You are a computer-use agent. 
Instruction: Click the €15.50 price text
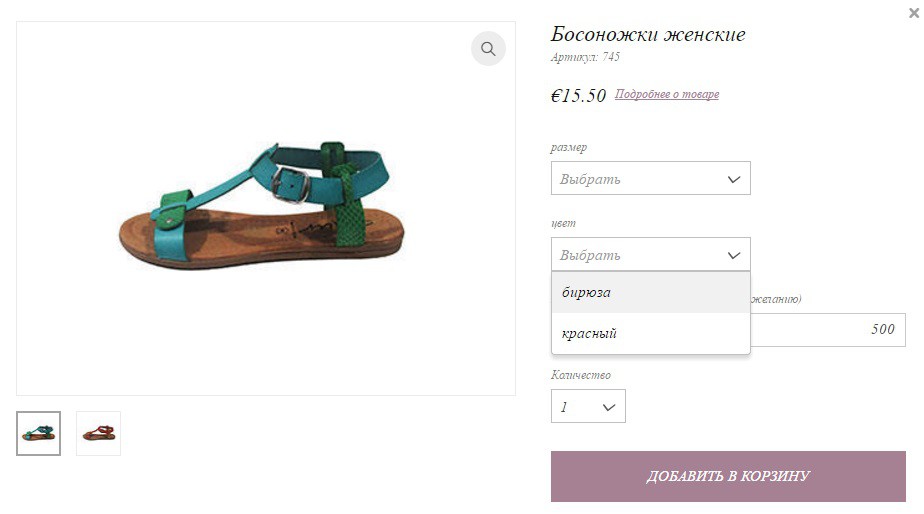click(x=578, y=95)
